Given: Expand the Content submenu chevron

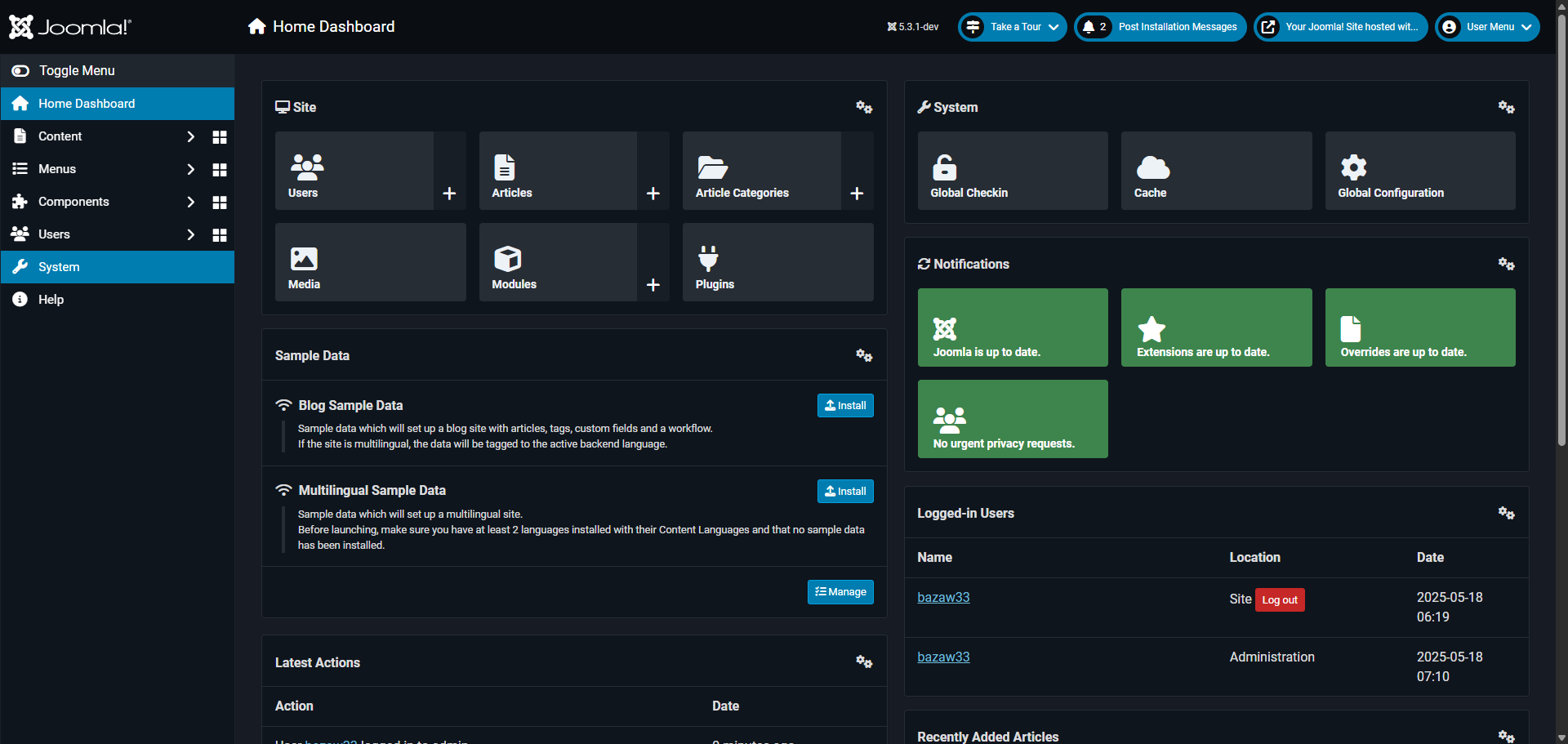Looking at the screenshot, I should pyautogui.click(x=190, y=136).
